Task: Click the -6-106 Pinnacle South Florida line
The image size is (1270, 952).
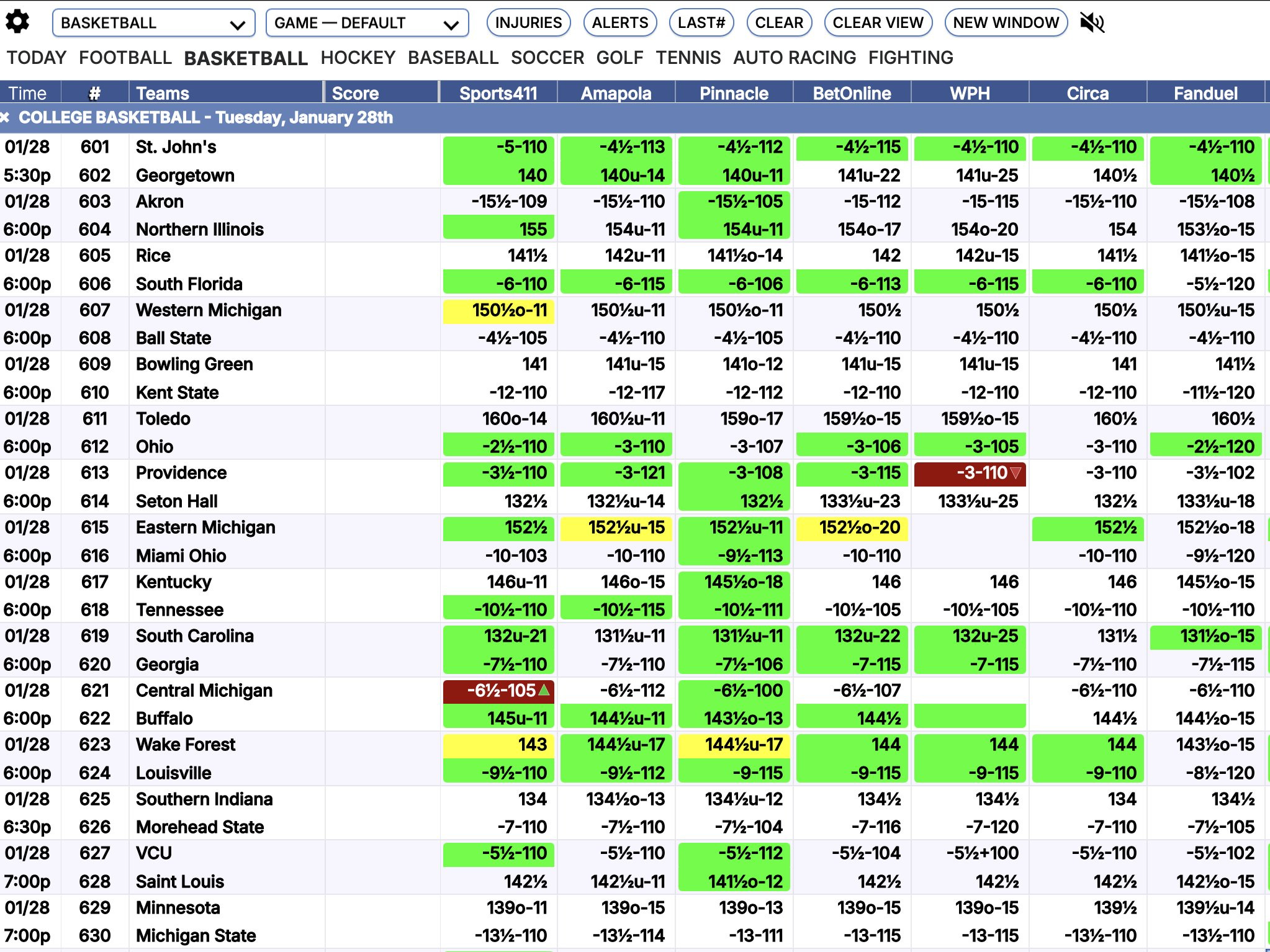Action: 734,283
